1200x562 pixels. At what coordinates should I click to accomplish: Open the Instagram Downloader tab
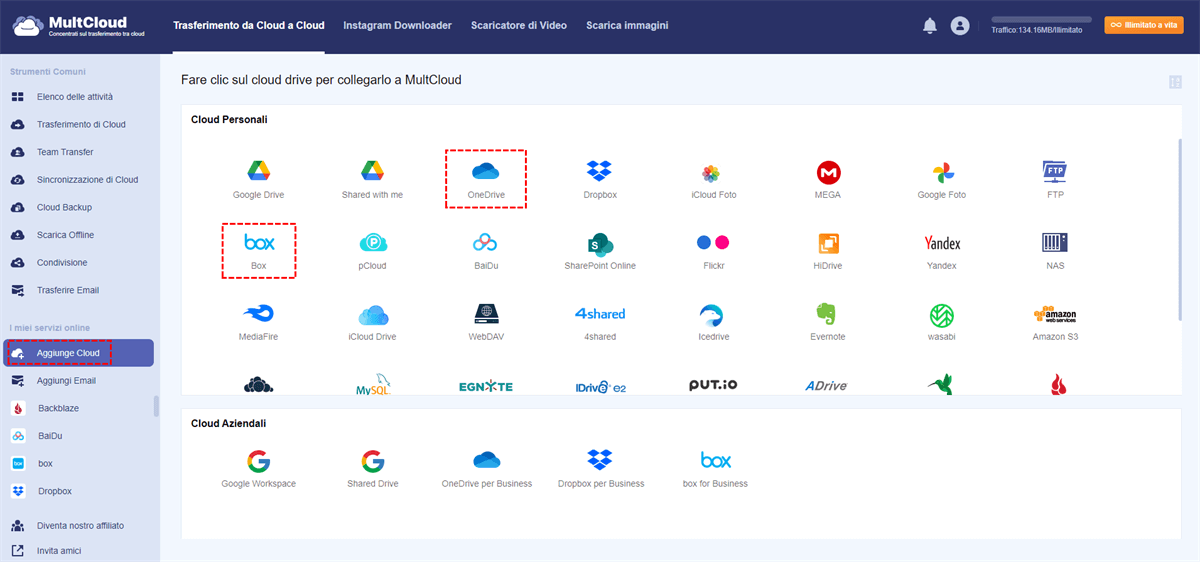coord(397,25)
